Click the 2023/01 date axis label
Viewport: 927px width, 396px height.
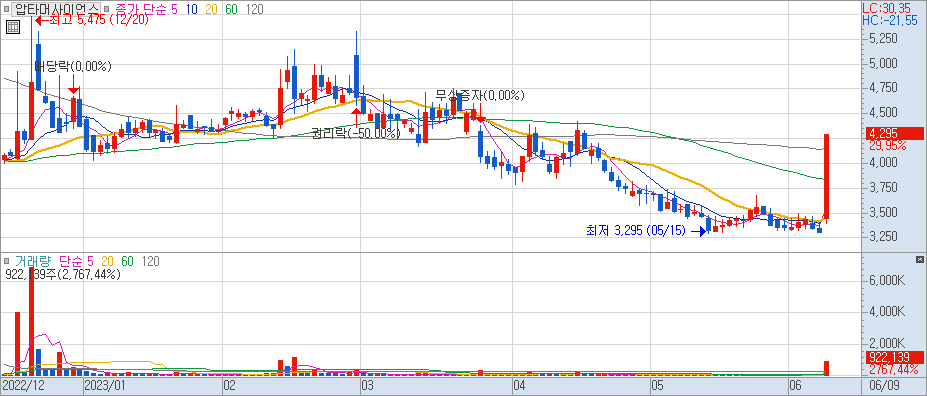105,386
